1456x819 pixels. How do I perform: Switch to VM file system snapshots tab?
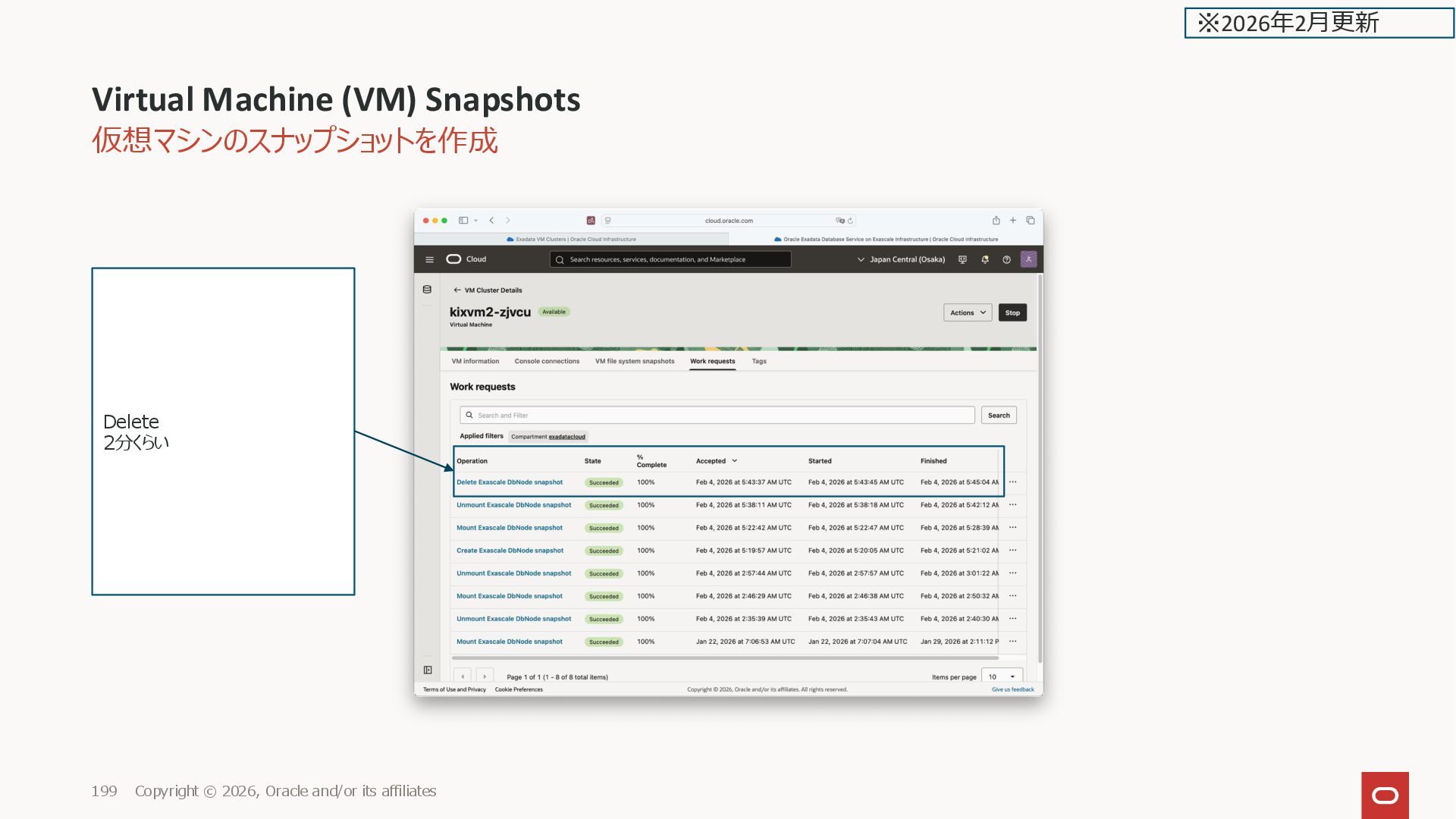(634, 361)
